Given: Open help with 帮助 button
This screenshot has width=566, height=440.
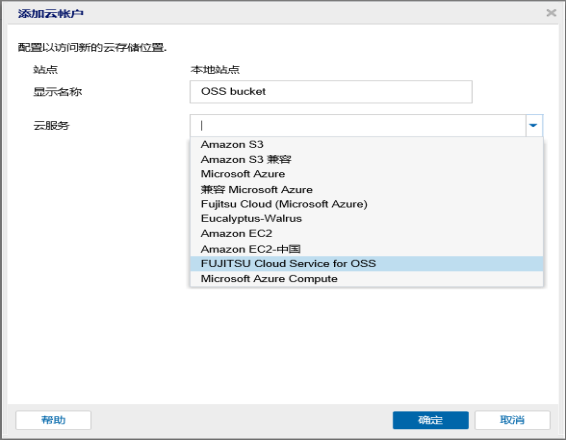Looking at the screenshot, I should coord(53,420).
